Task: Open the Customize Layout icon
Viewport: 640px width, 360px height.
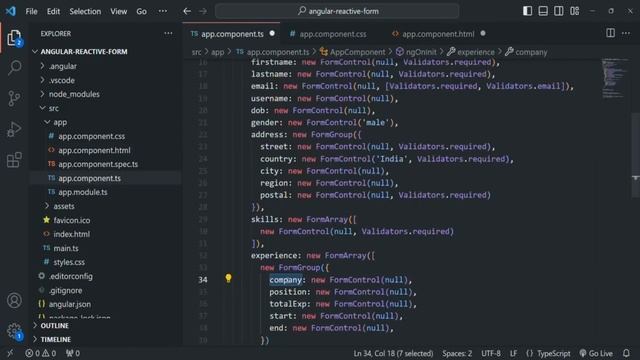Action: pos(575,11)
